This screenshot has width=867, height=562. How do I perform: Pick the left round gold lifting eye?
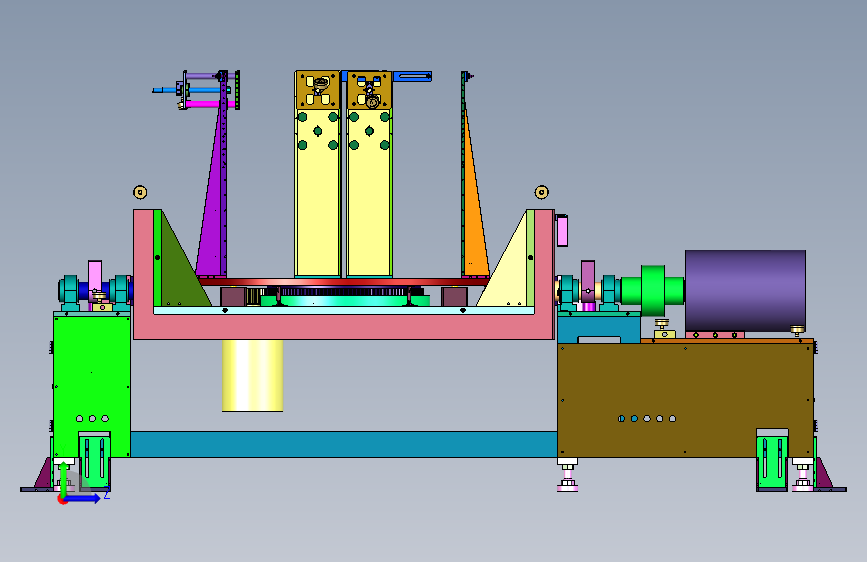[140, 192]
